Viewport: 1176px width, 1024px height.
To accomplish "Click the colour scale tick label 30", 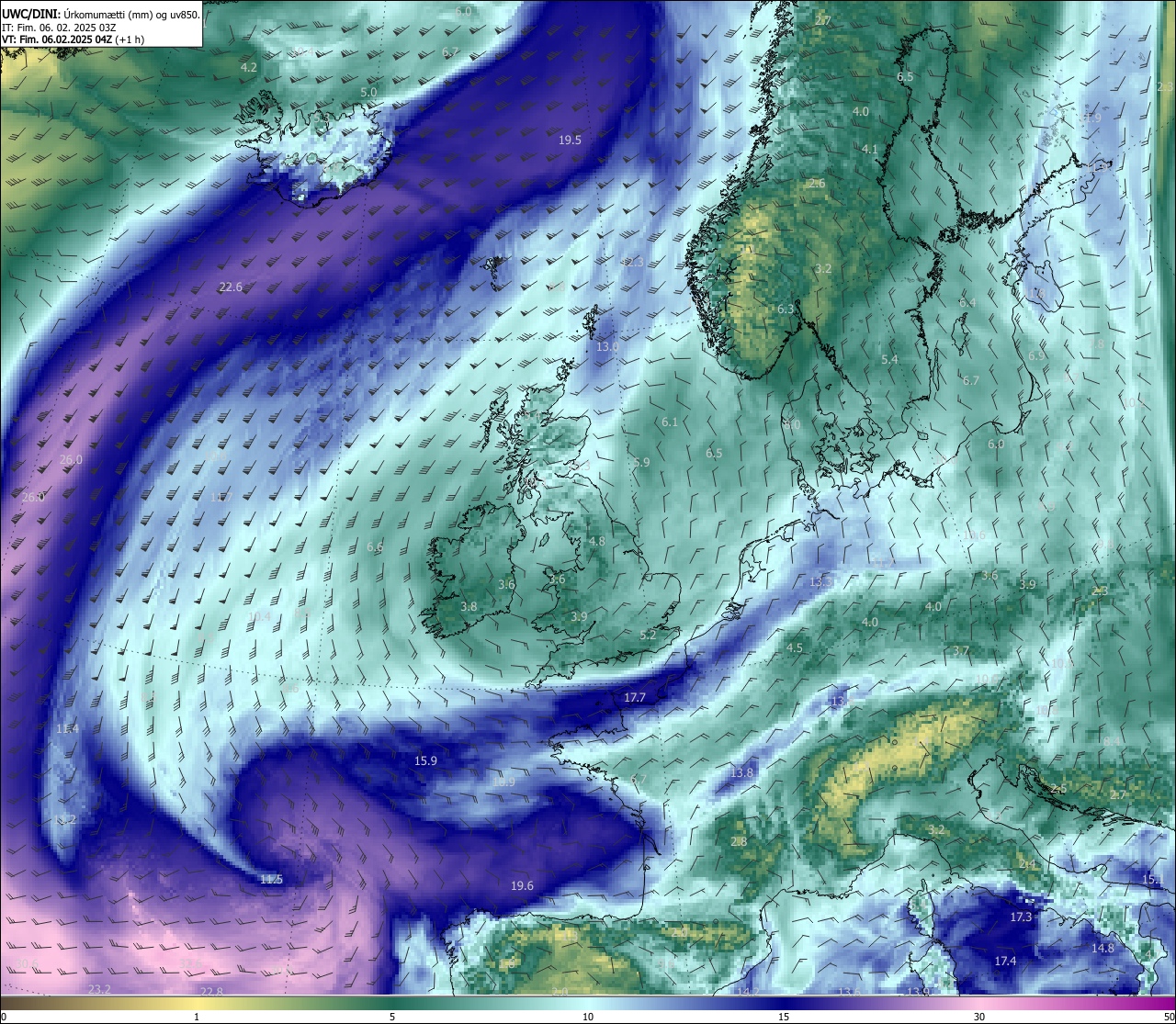I will pyautogui.click(x=979, y=1017).
